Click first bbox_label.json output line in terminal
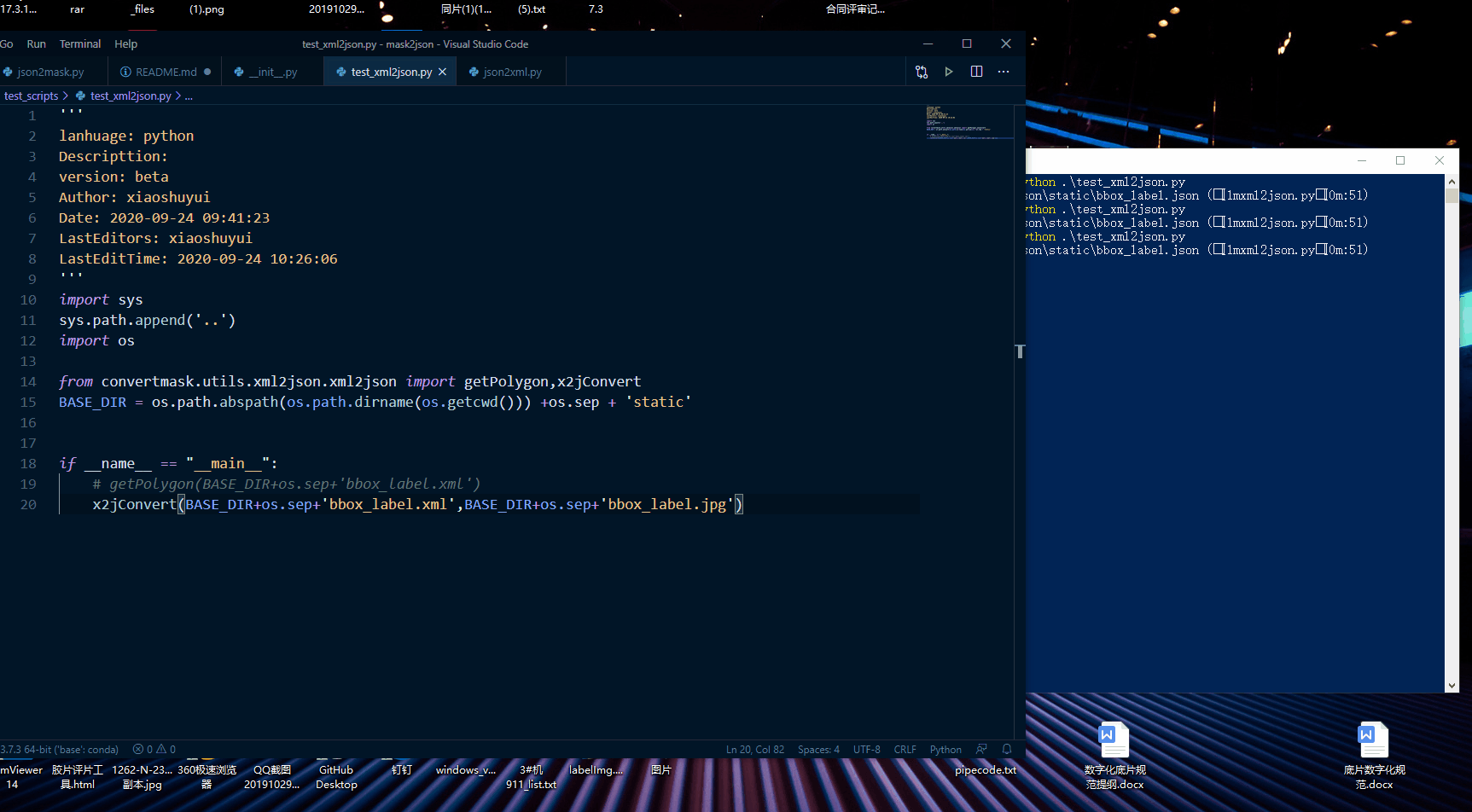The image size is (1472, 812). point(1197,195)
